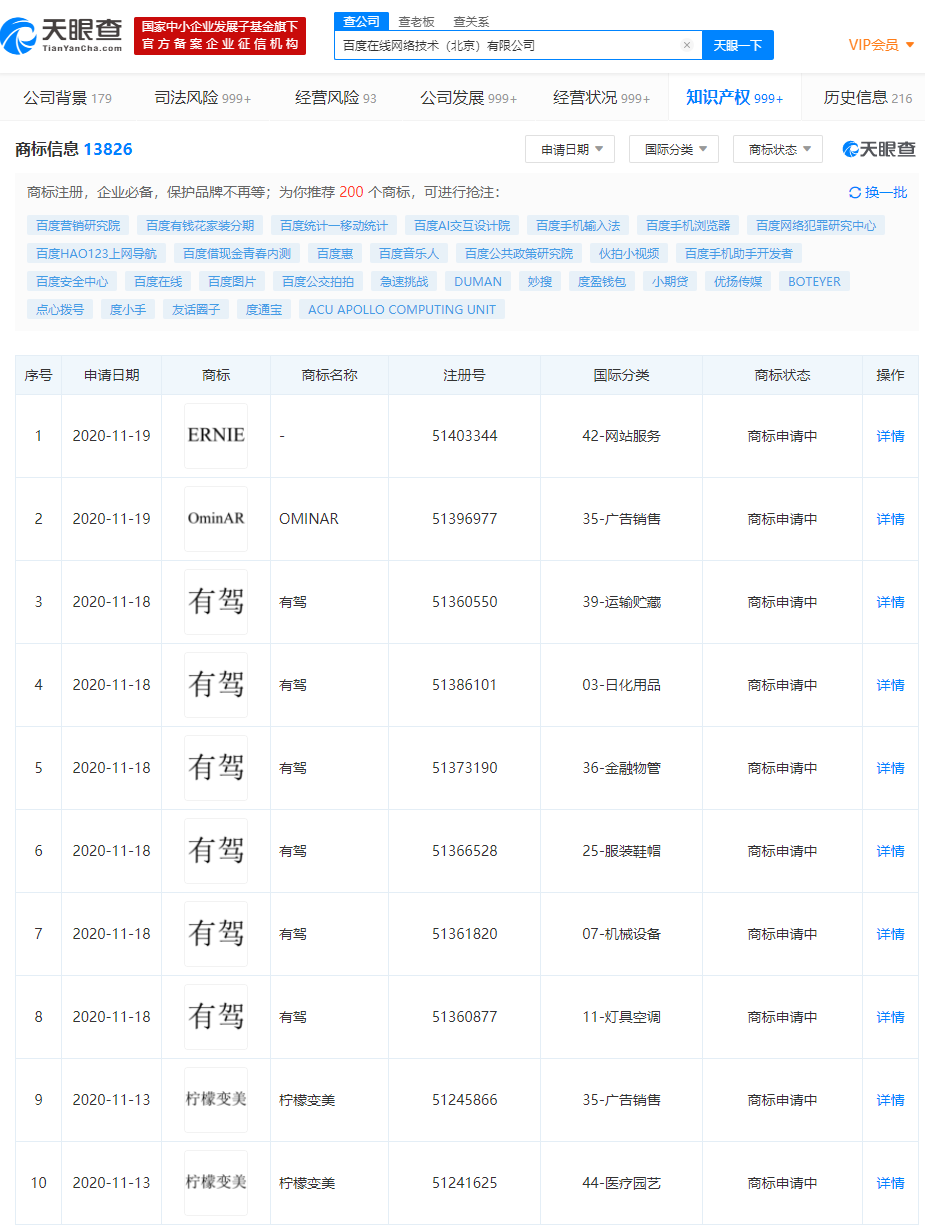
Task: Select 百度网络犯罪研究中心 tag
Action: (x=816, y=226)
